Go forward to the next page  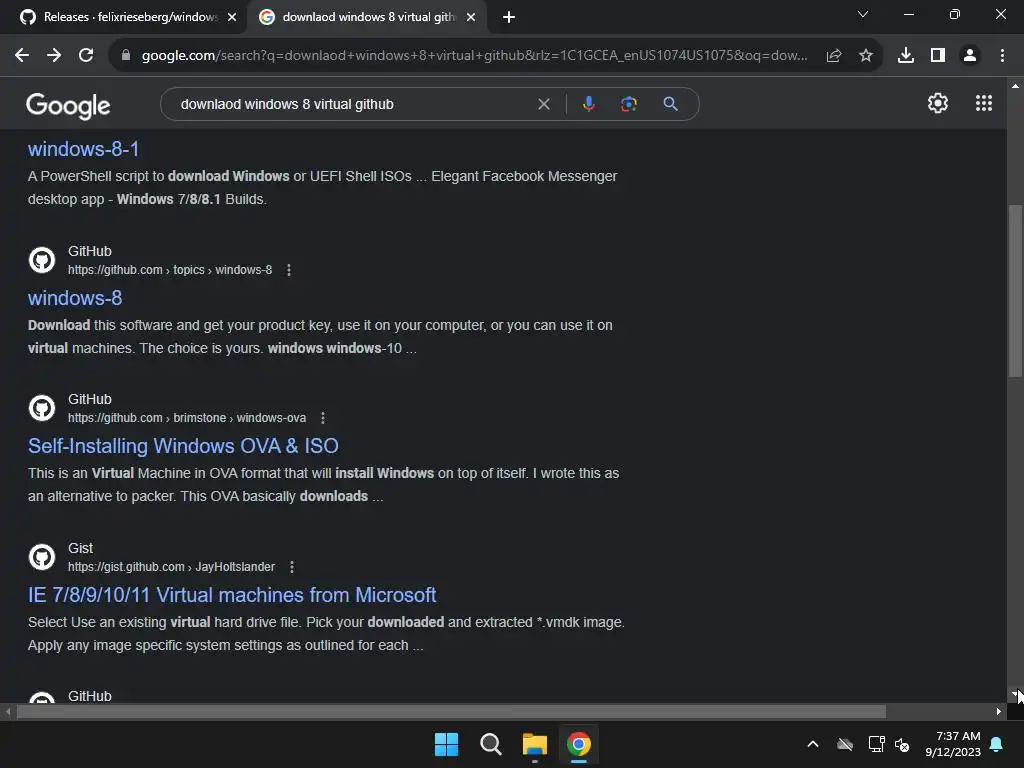(x=54, y=56)
